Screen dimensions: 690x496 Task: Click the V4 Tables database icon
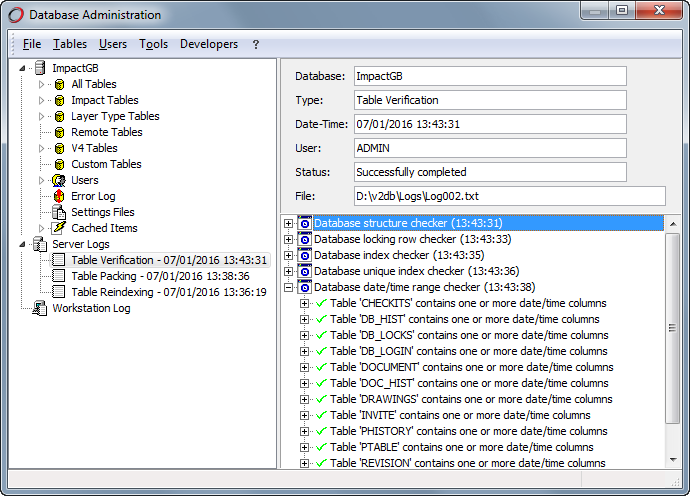click(59, 148)
